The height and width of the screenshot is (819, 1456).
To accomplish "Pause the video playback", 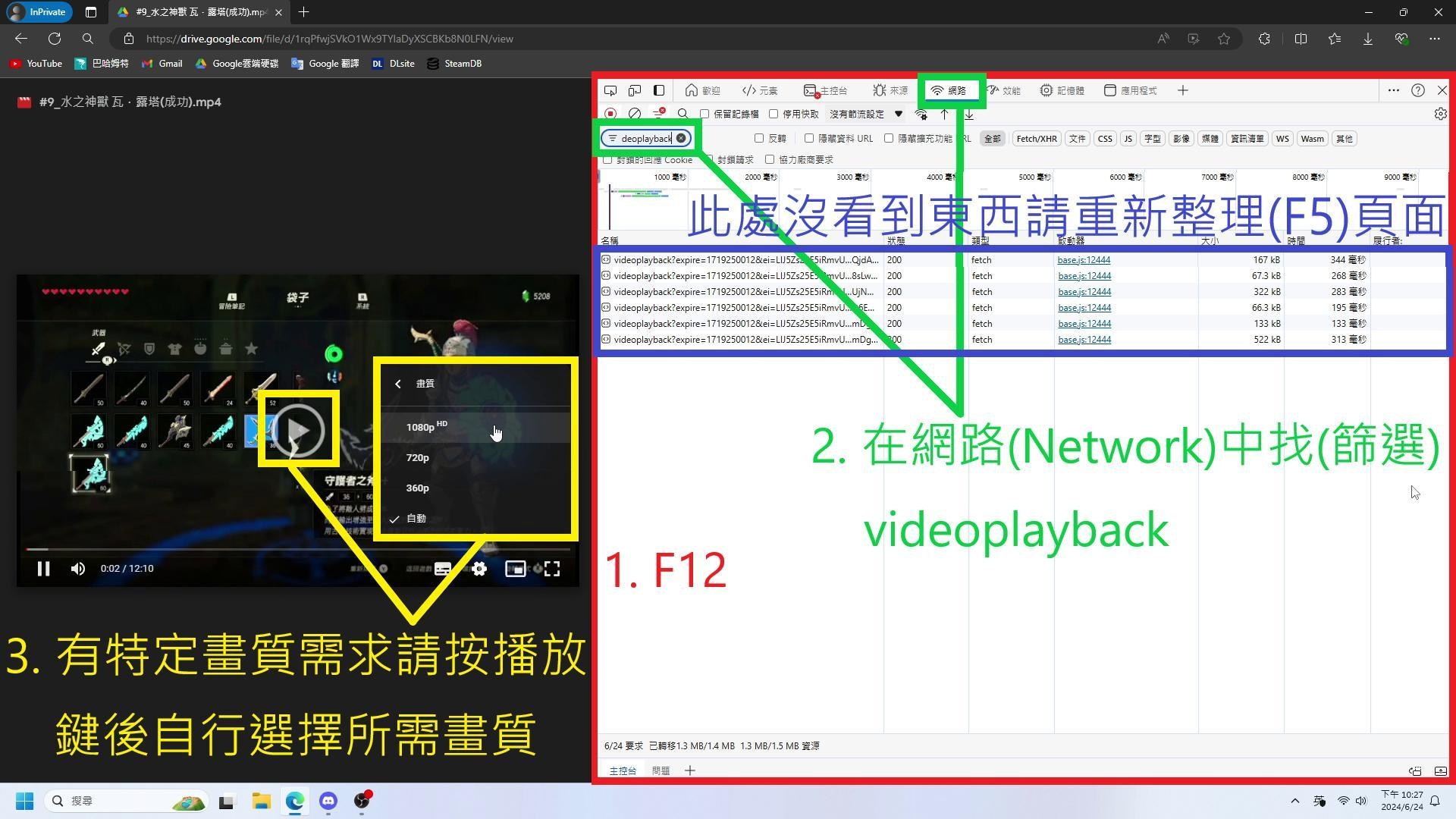I will click(x=43, y=569).
